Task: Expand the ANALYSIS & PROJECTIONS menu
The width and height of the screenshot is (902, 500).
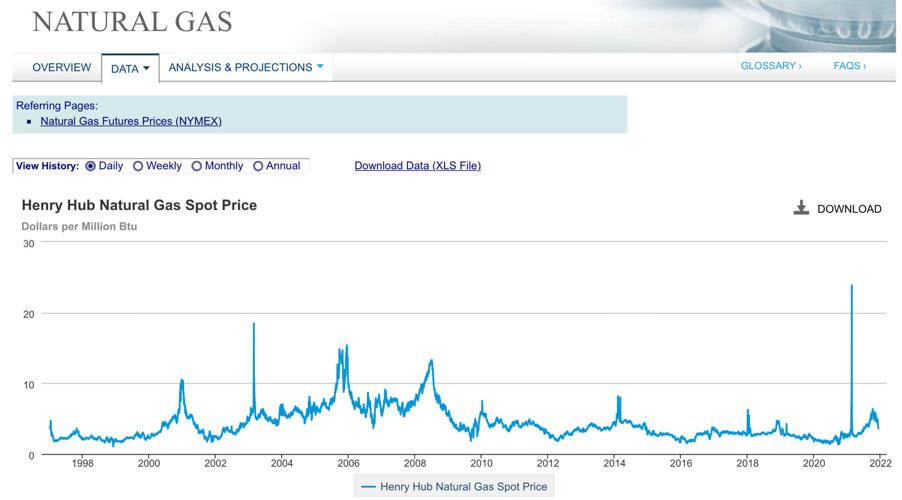Action: point(246,68)
